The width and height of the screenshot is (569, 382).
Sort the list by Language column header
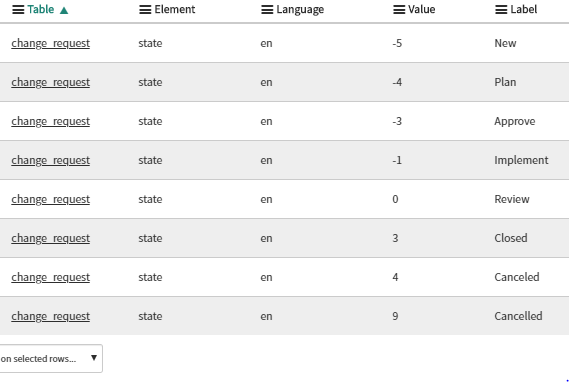click(x=300, y=10)
